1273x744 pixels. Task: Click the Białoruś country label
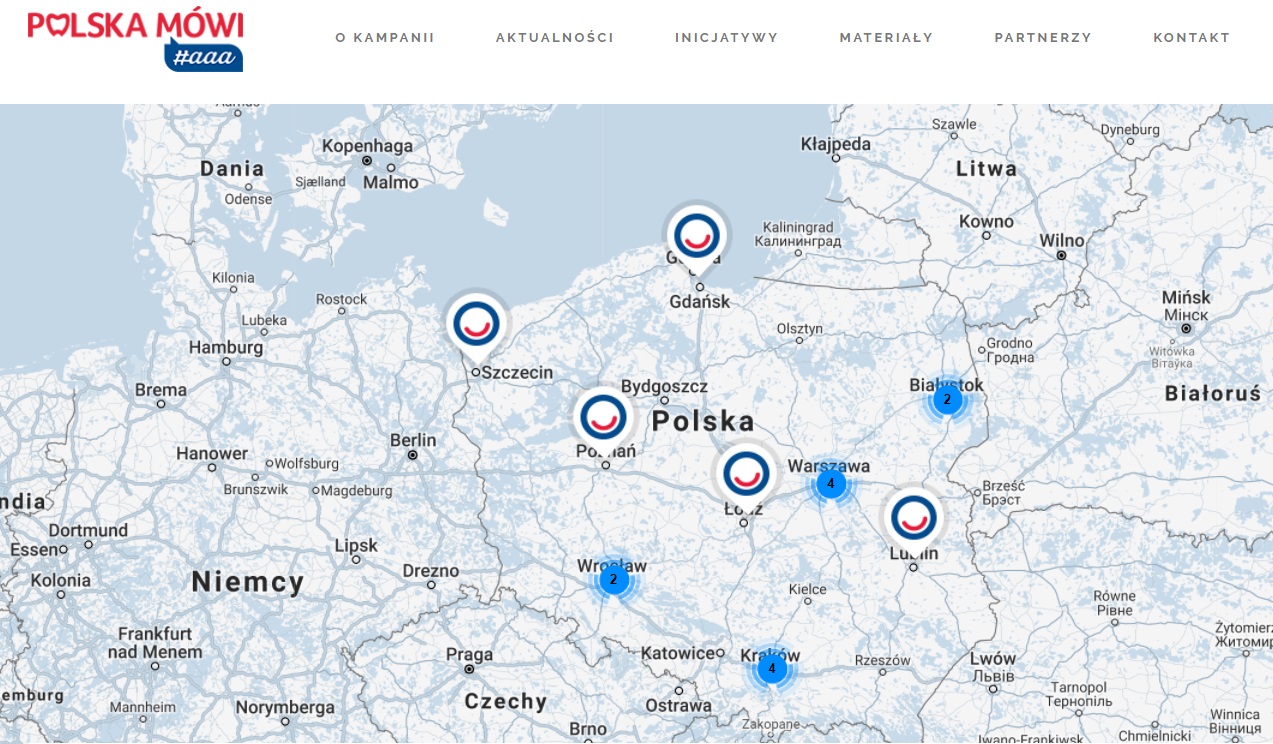[x=1213, y=394]
